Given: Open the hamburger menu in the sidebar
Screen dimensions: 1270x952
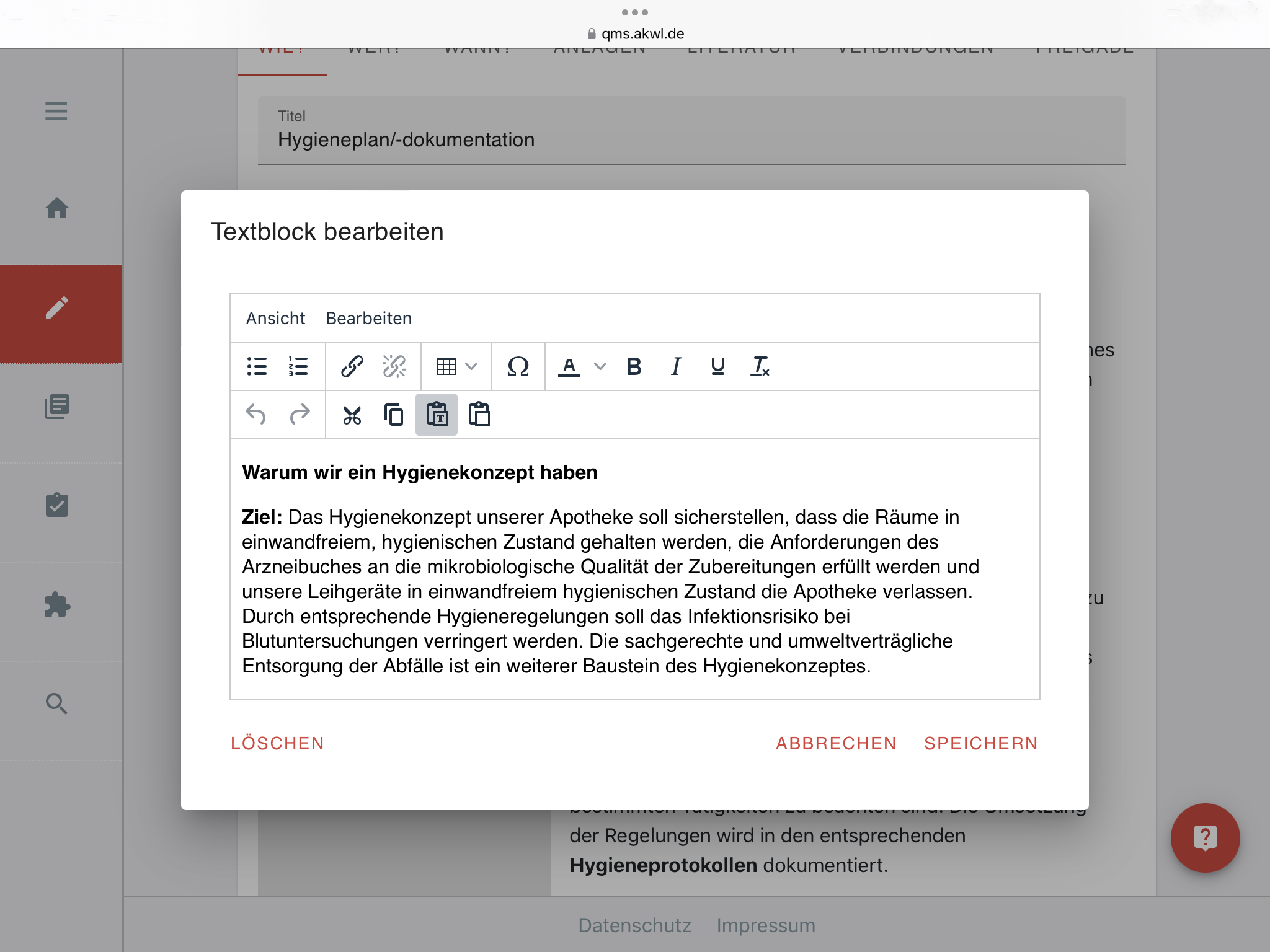Looking at the screenshot, I should (x=56, y=111).
